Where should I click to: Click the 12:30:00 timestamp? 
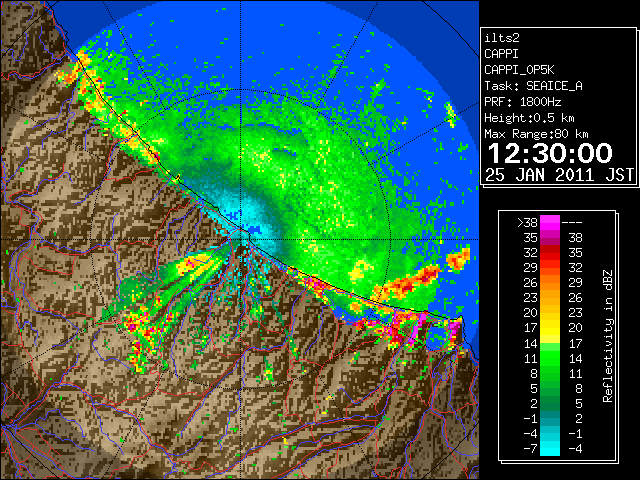[550, 153]
